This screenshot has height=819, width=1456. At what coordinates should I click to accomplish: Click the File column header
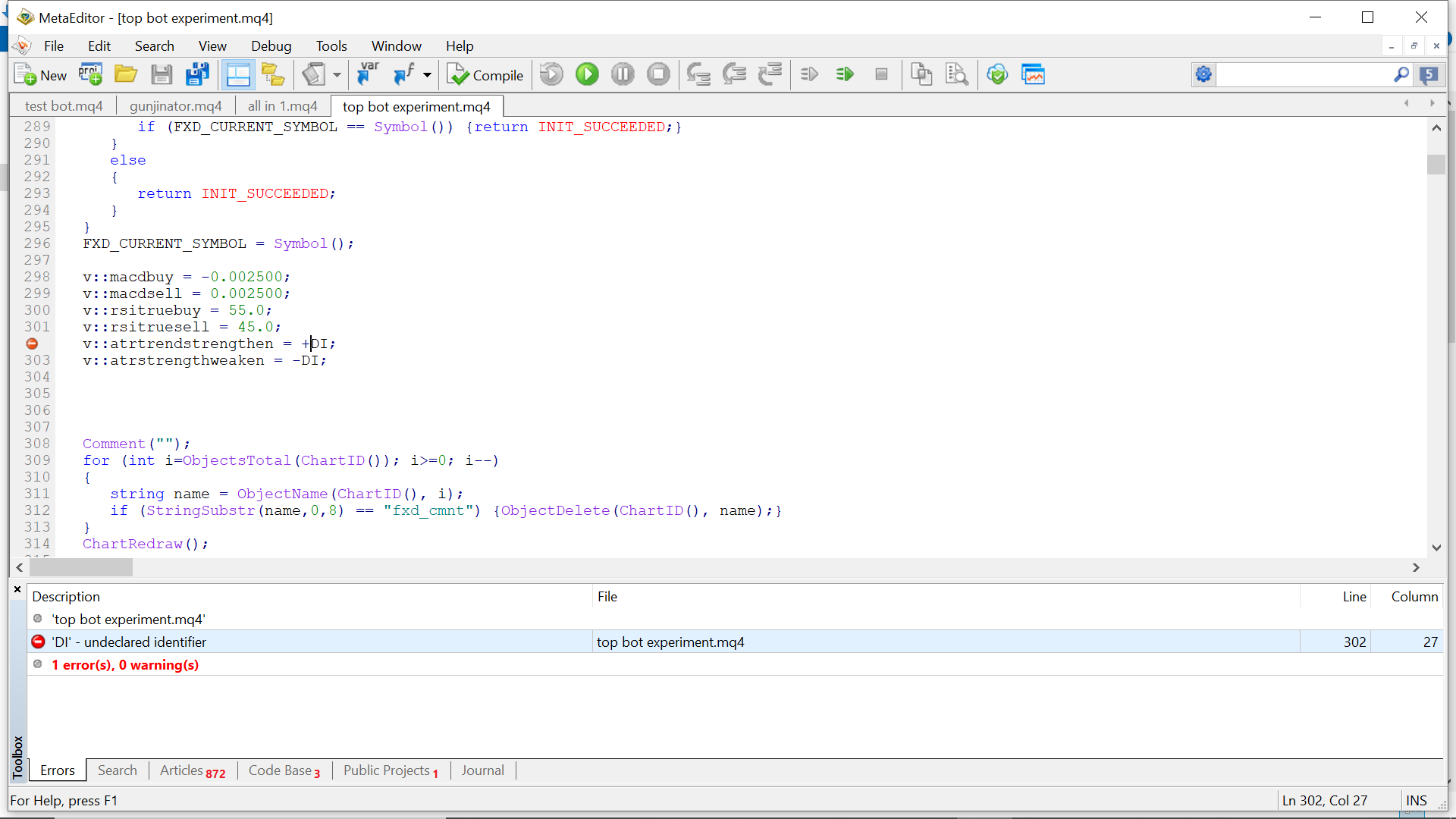(x=946, y=597)
